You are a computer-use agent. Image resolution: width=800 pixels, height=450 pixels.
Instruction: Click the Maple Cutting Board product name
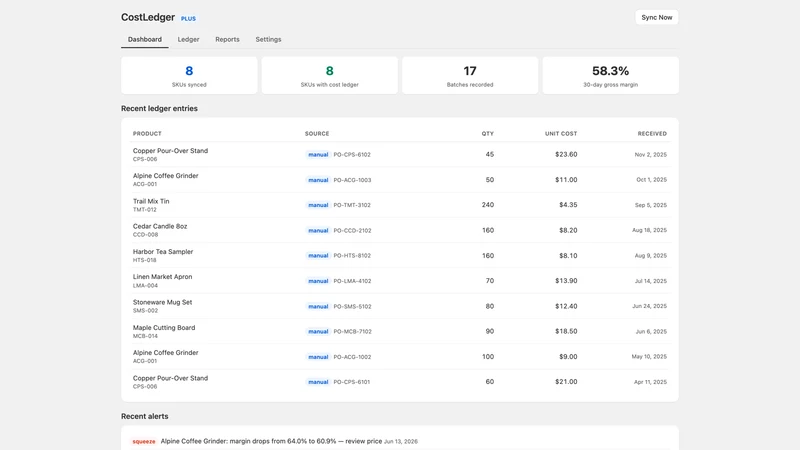tap(164, 328)
